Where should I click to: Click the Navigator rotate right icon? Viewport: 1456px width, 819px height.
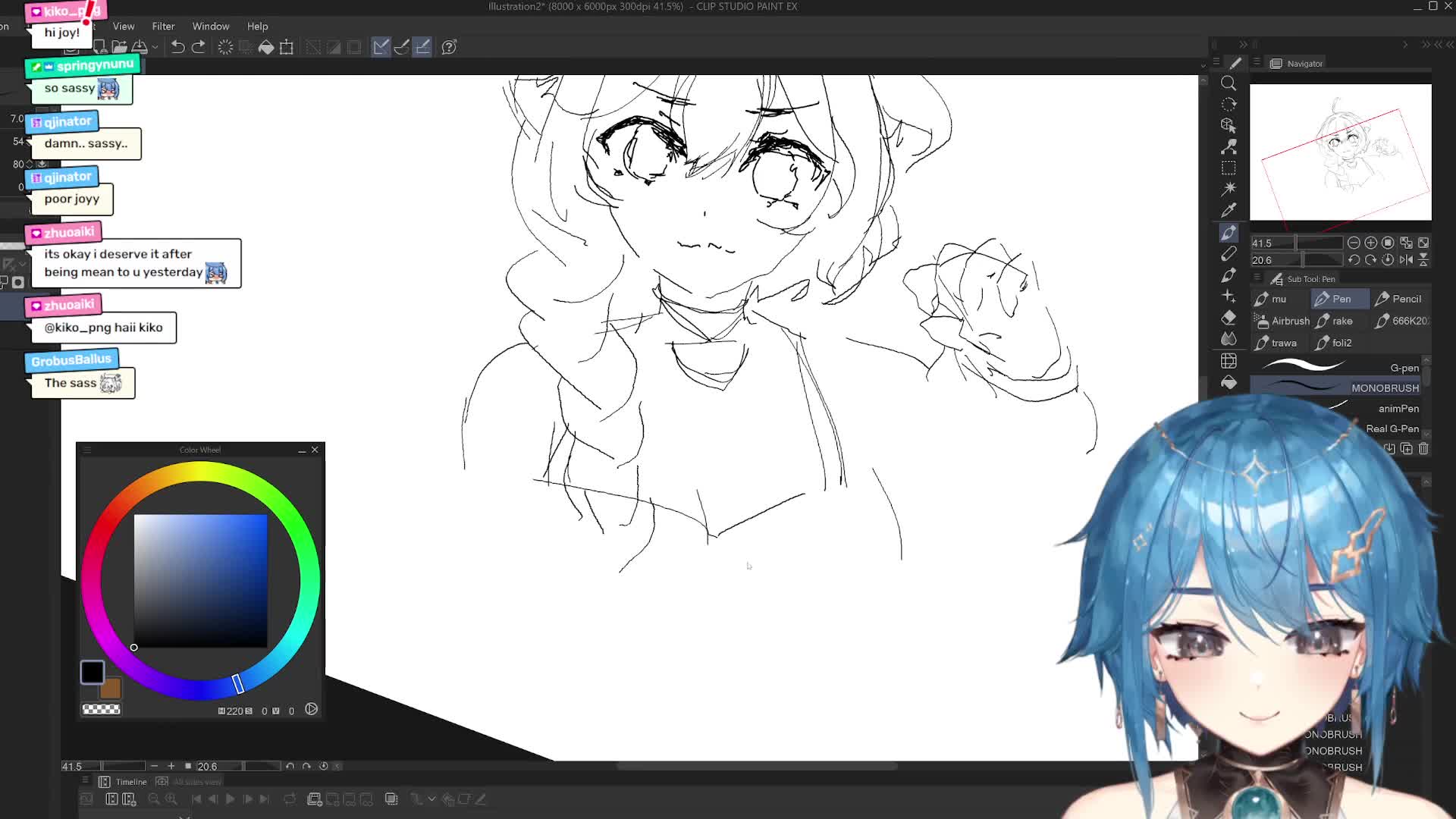[x=1371, y=259]
